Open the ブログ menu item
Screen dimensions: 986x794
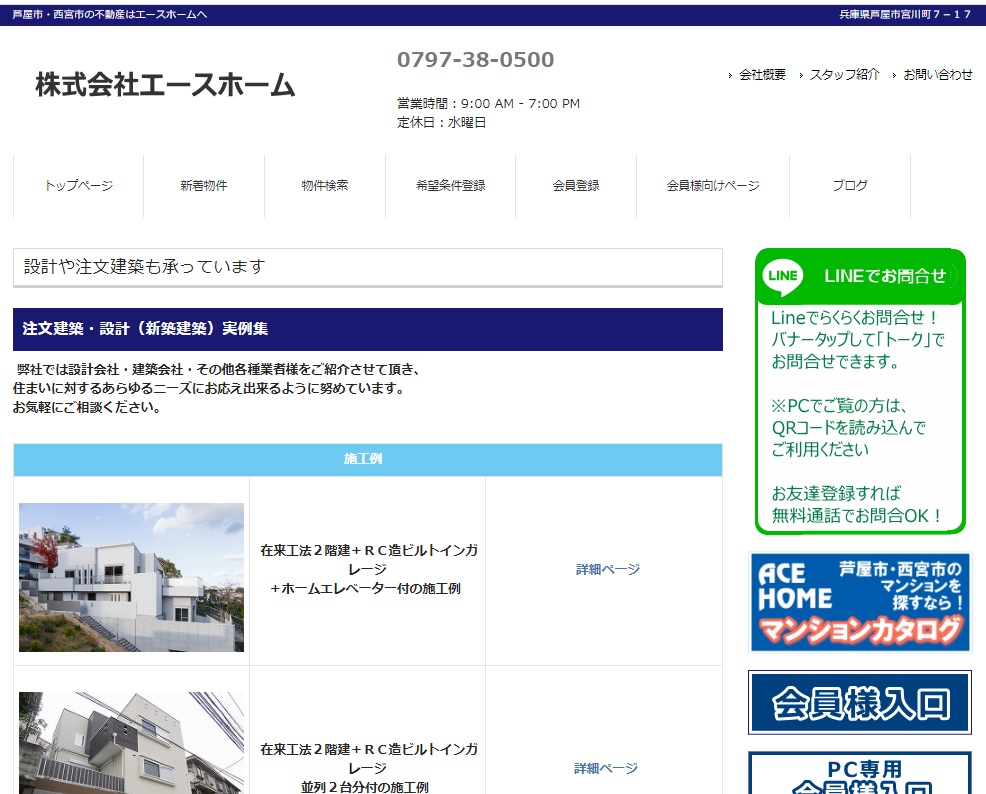click(x=850, y=185)
